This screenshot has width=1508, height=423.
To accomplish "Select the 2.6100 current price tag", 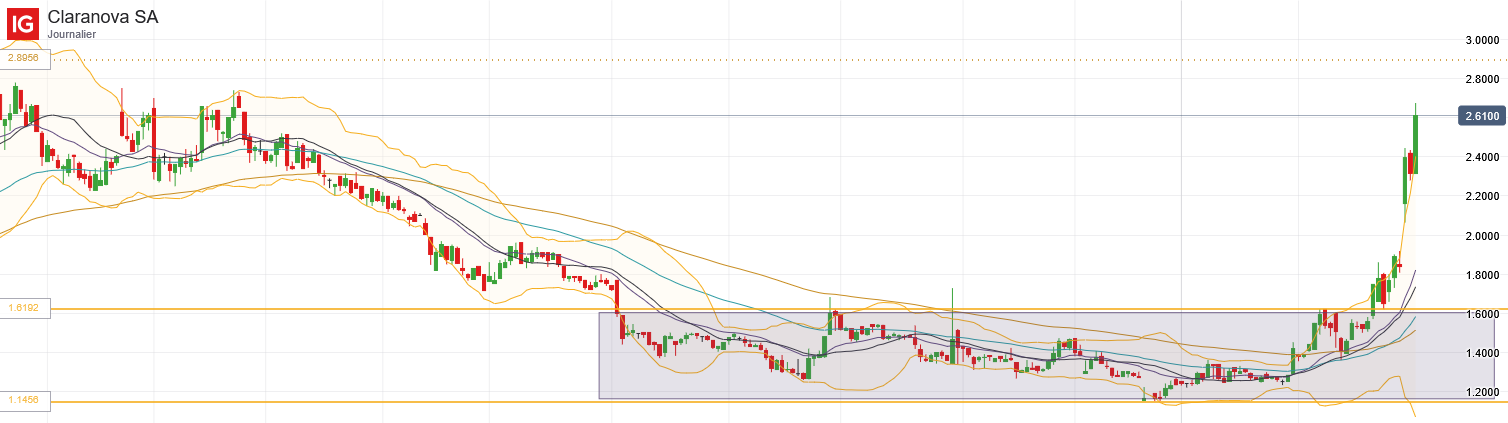I will [x=1481, y=116].
